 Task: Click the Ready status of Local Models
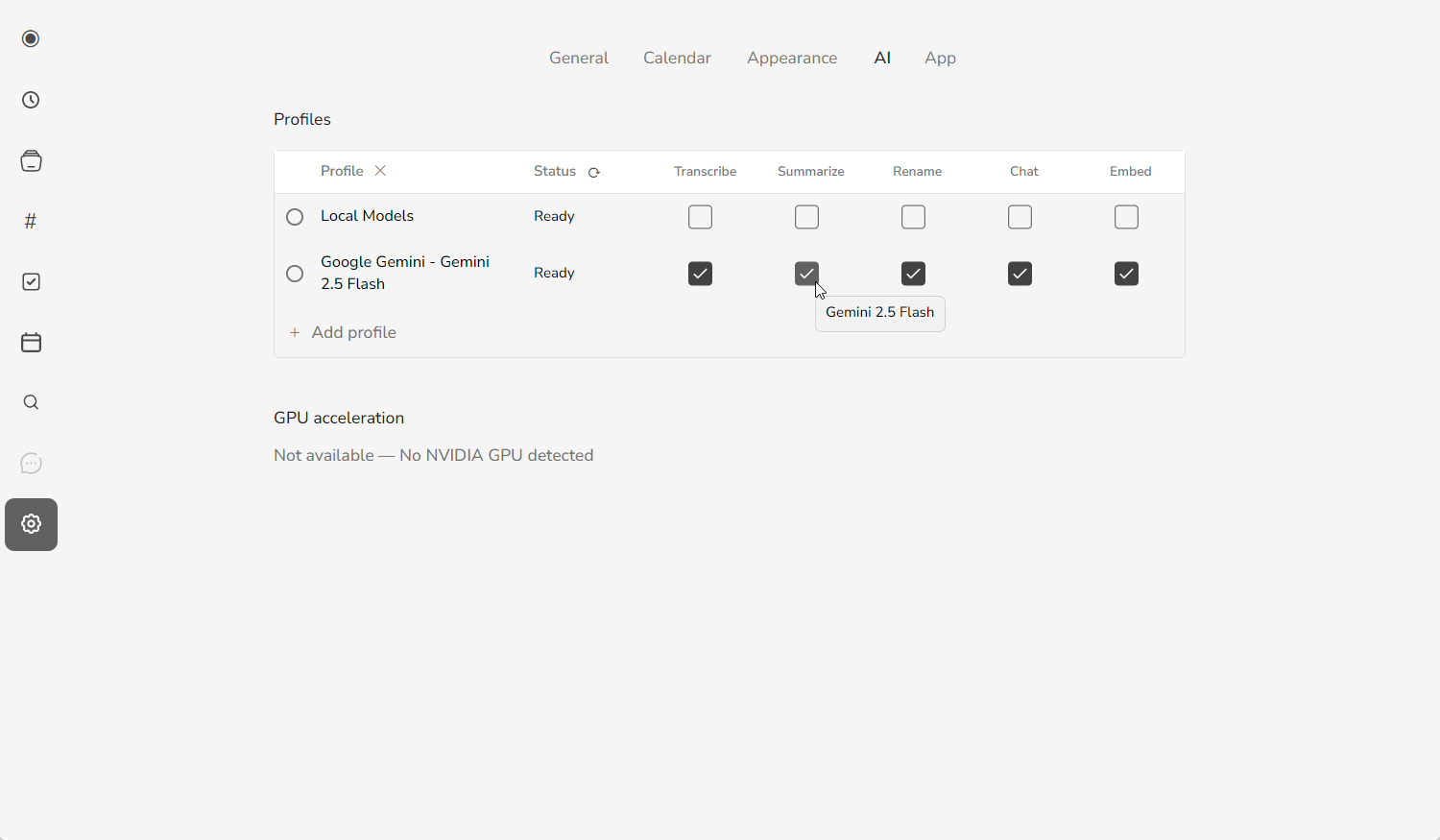(x=554, y=216)
